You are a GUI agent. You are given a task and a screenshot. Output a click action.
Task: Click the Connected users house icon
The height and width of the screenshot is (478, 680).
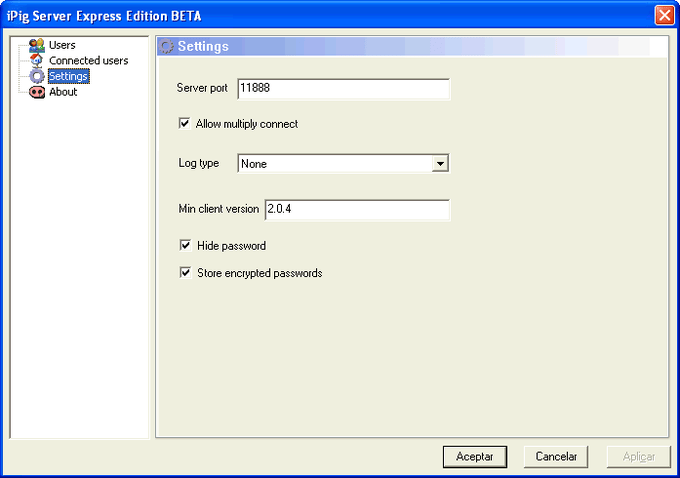point(37,60)
